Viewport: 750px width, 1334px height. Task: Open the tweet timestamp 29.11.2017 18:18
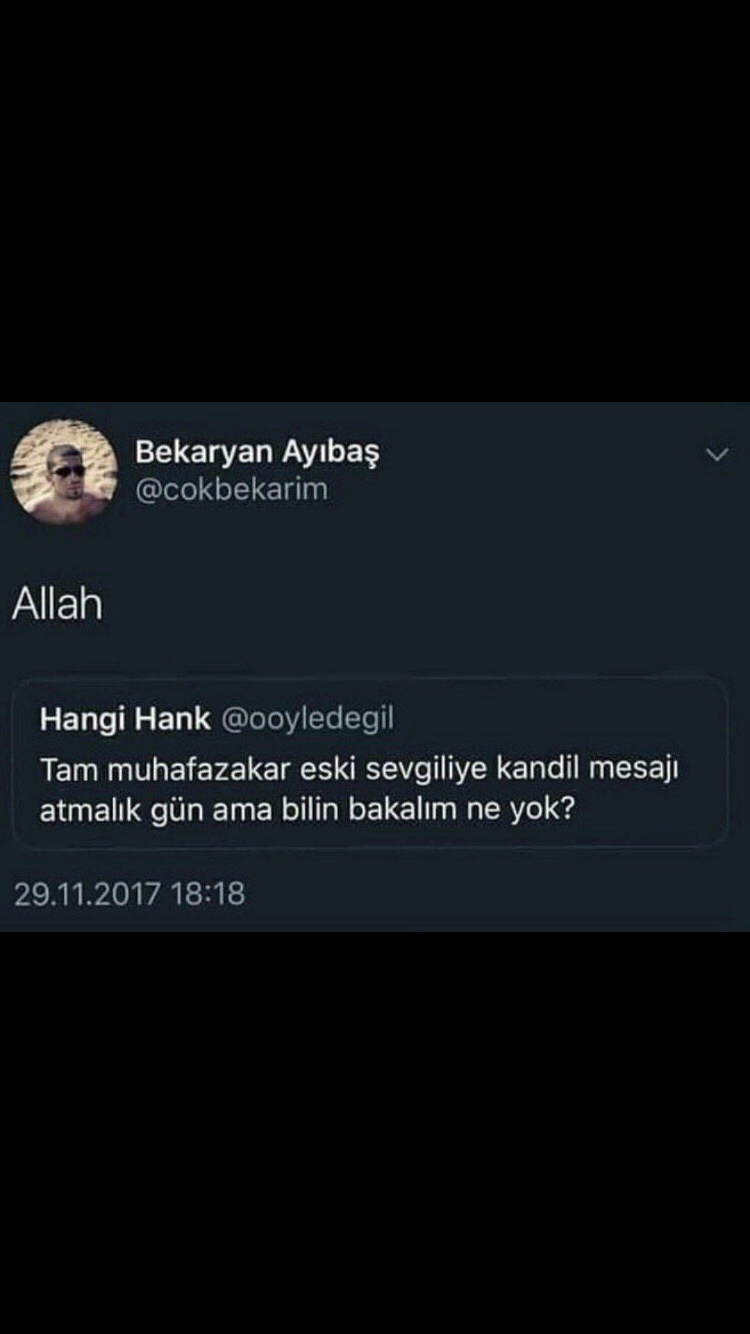(129, 893)
